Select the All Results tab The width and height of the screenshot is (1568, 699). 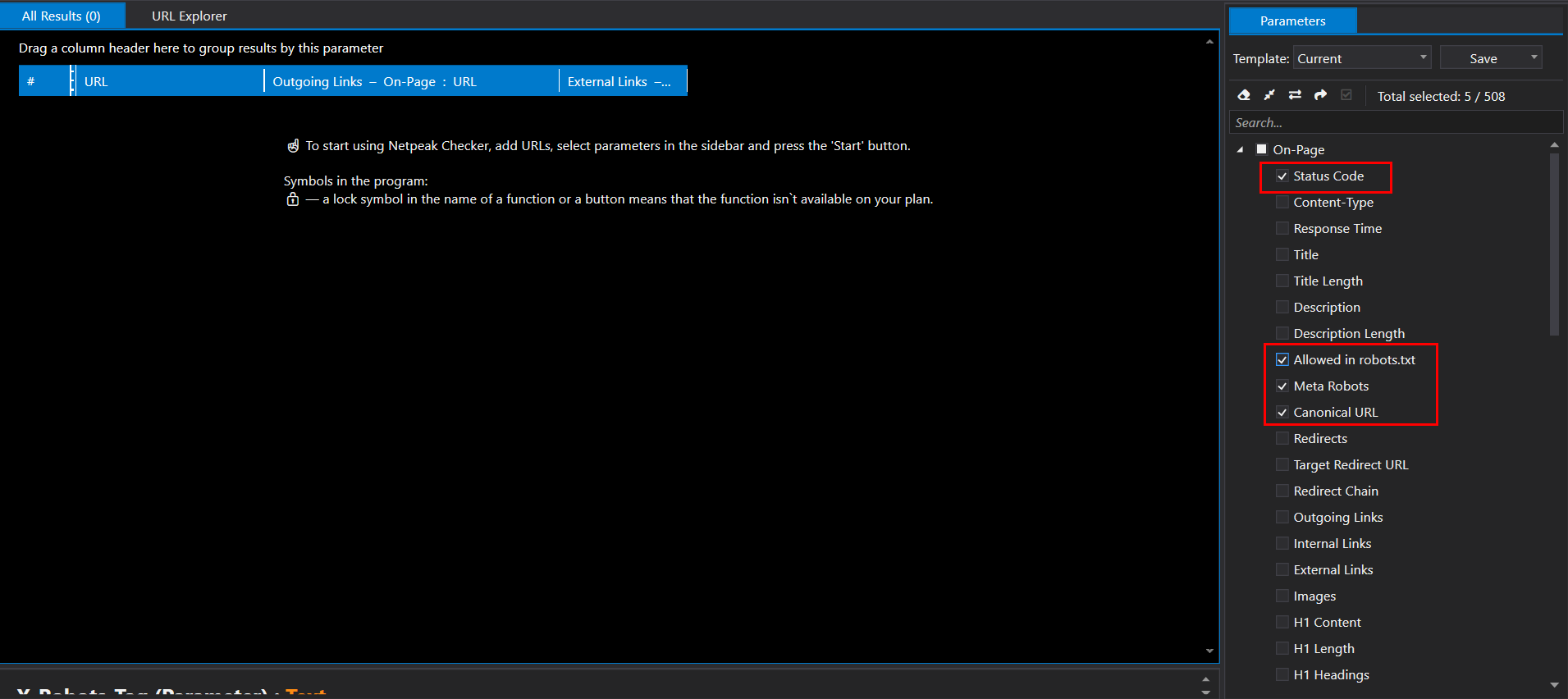click(x=62, y=16)
